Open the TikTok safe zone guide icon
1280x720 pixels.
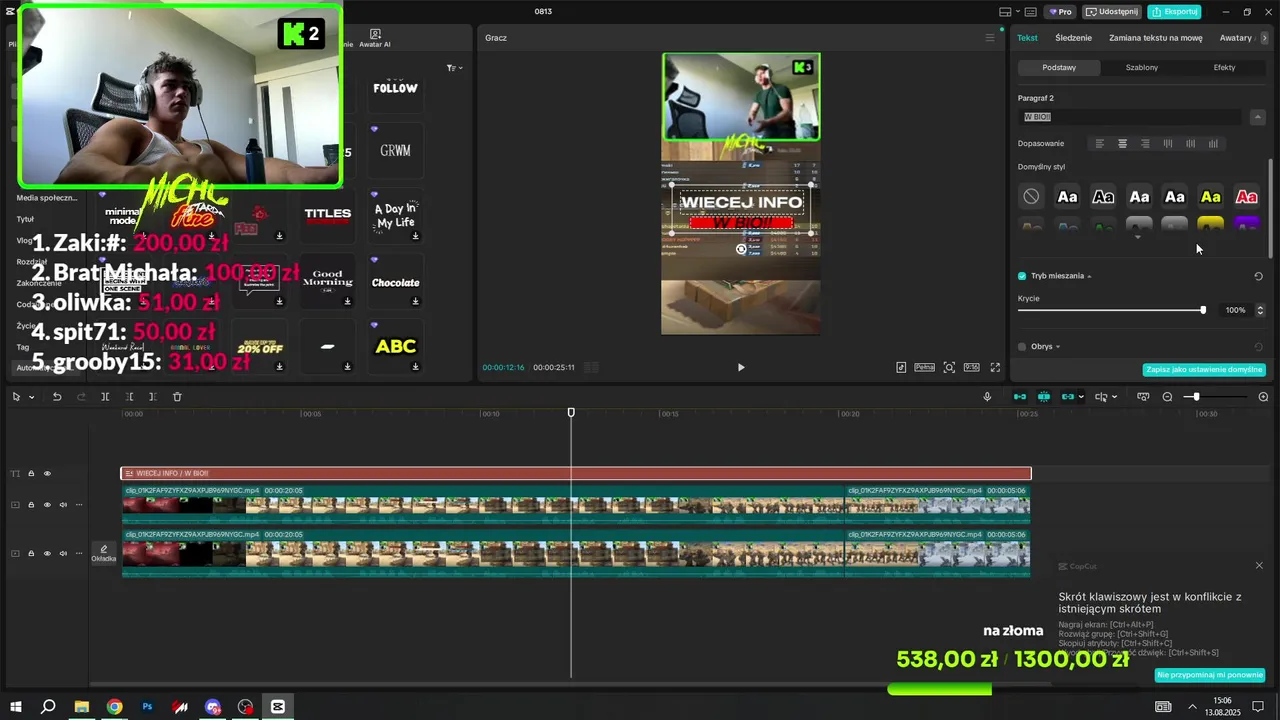(x=901, y=367)
